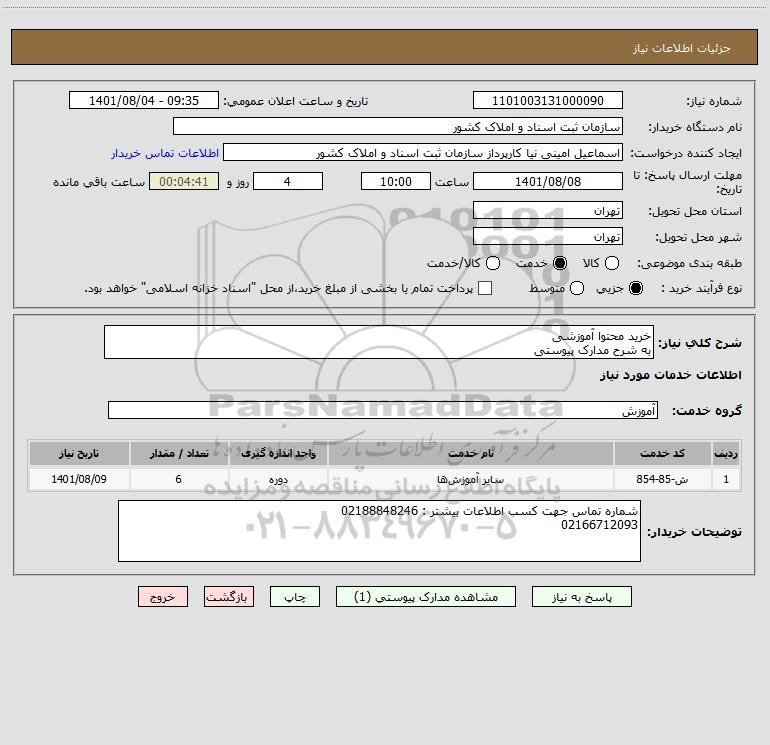Click the دوره unit cell

[x=278, y=479]
